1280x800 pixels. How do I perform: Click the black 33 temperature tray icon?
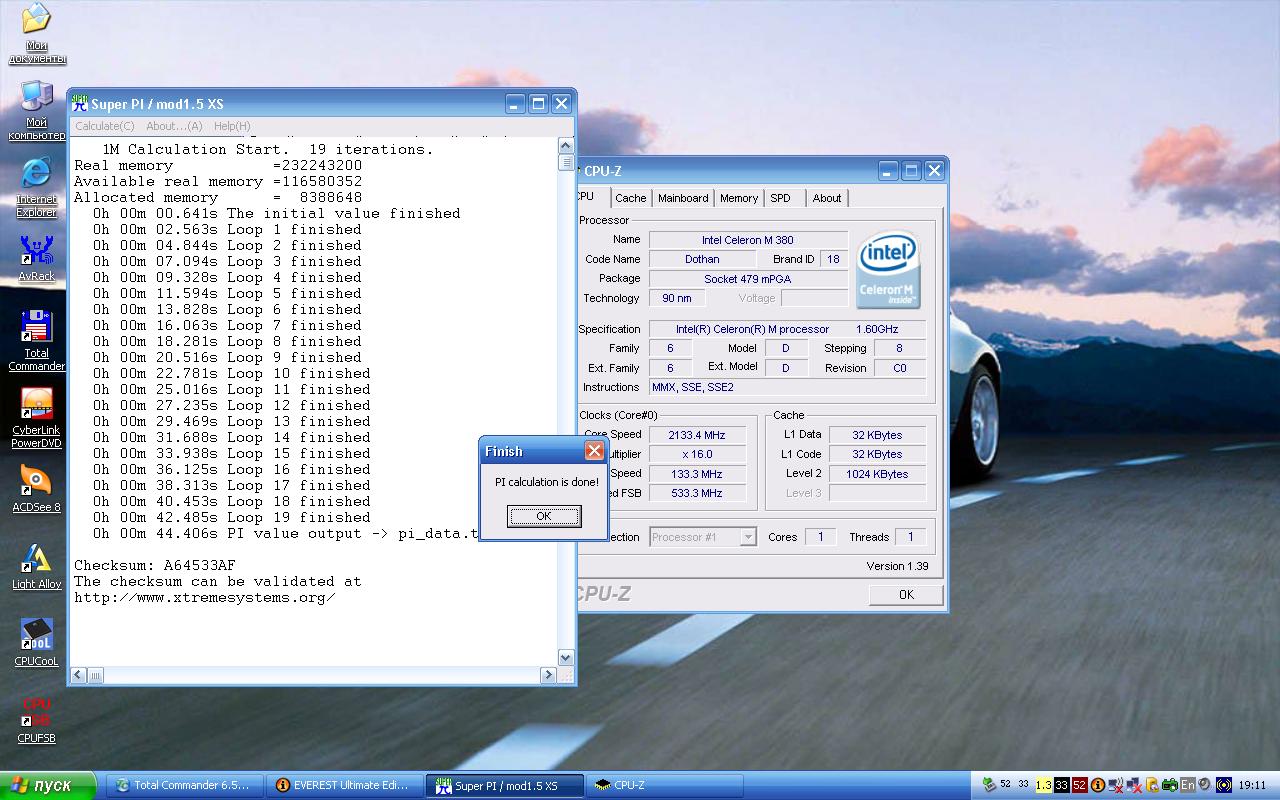point(1062,785)
